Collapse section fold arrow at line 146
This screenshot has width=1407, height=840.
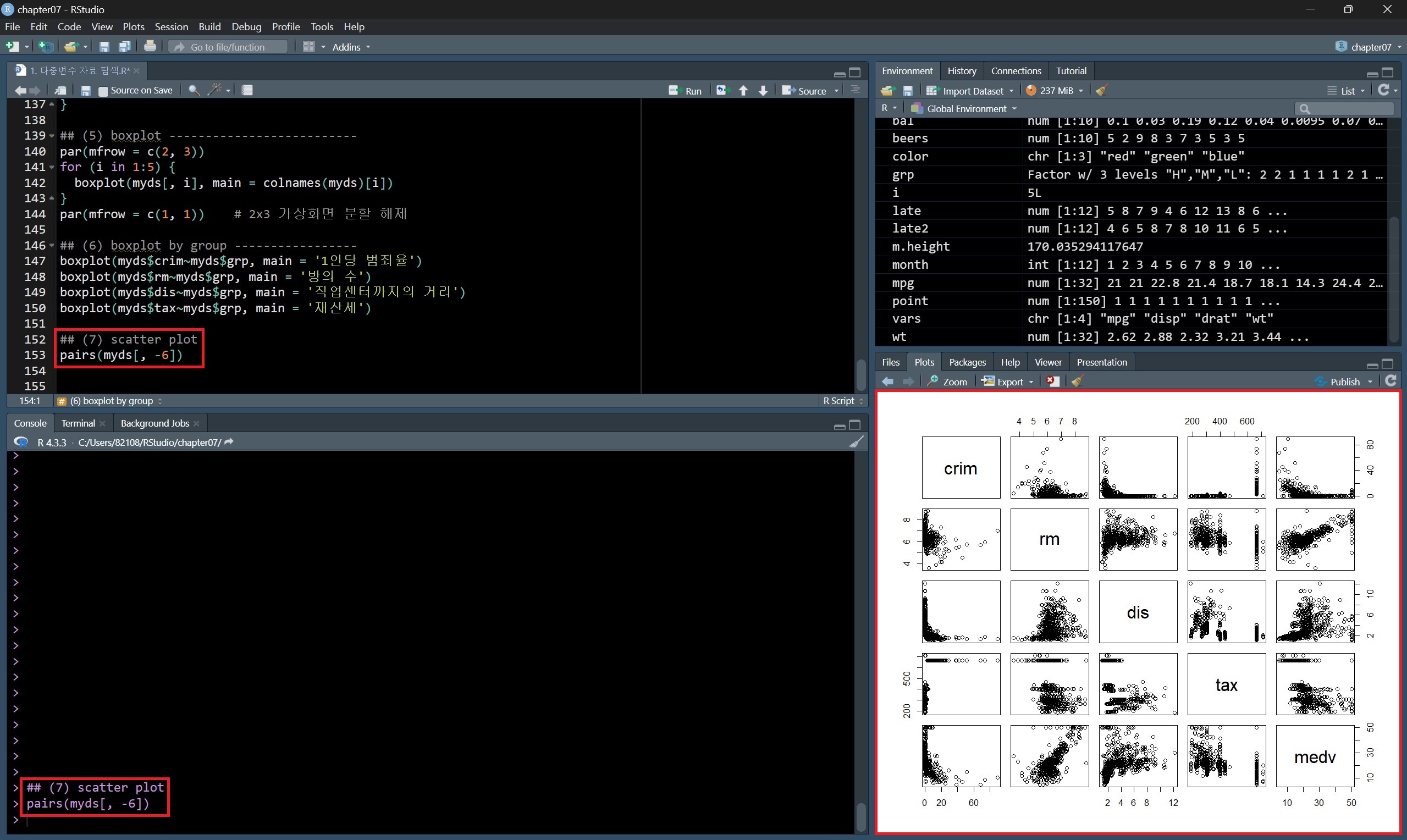[x=52, y=246]
